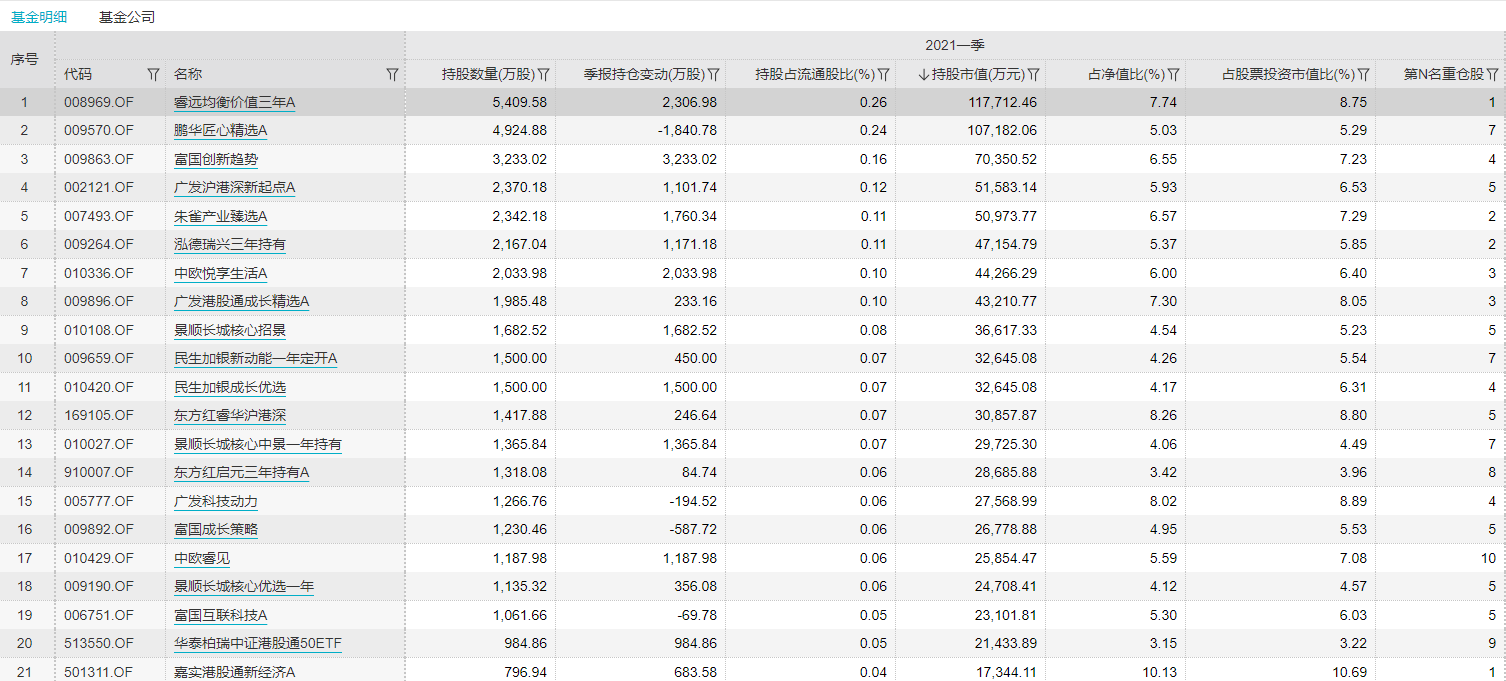This screenshot has height=681, width=1506.
Task: Select code cell 002121.OF
Action: (99, 187)
